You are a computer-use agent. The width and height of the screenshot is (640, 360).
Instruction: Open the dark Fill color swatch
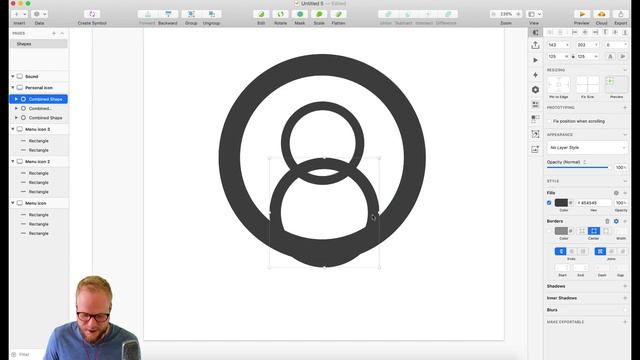561,203
